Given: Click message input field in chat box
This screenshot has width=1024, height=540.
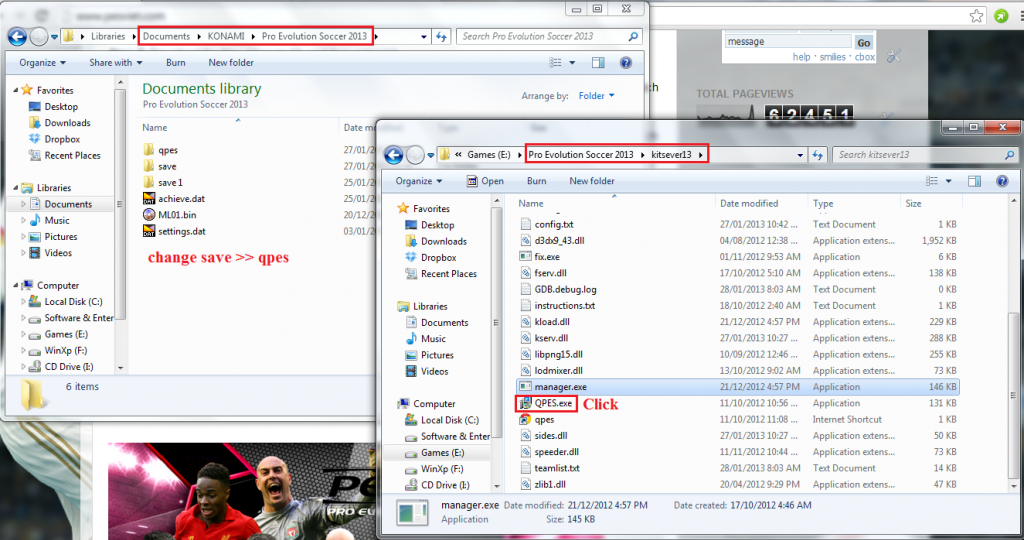Looking at the screenshot, I should (x=788, y=42).
